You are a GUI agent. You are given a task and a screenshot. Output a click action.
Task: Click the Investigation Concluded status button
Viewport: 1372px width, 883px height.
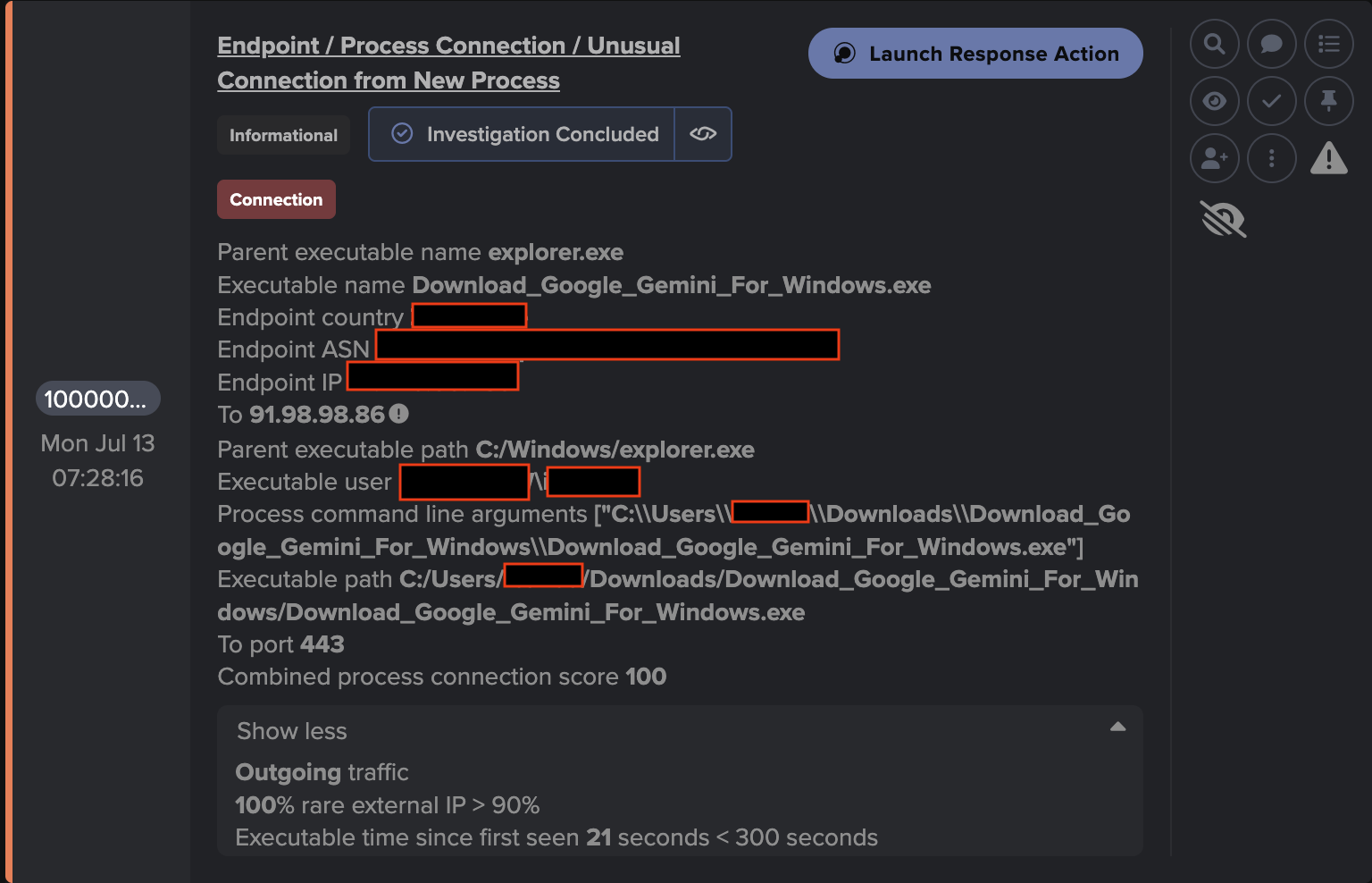tap(522, 134)
